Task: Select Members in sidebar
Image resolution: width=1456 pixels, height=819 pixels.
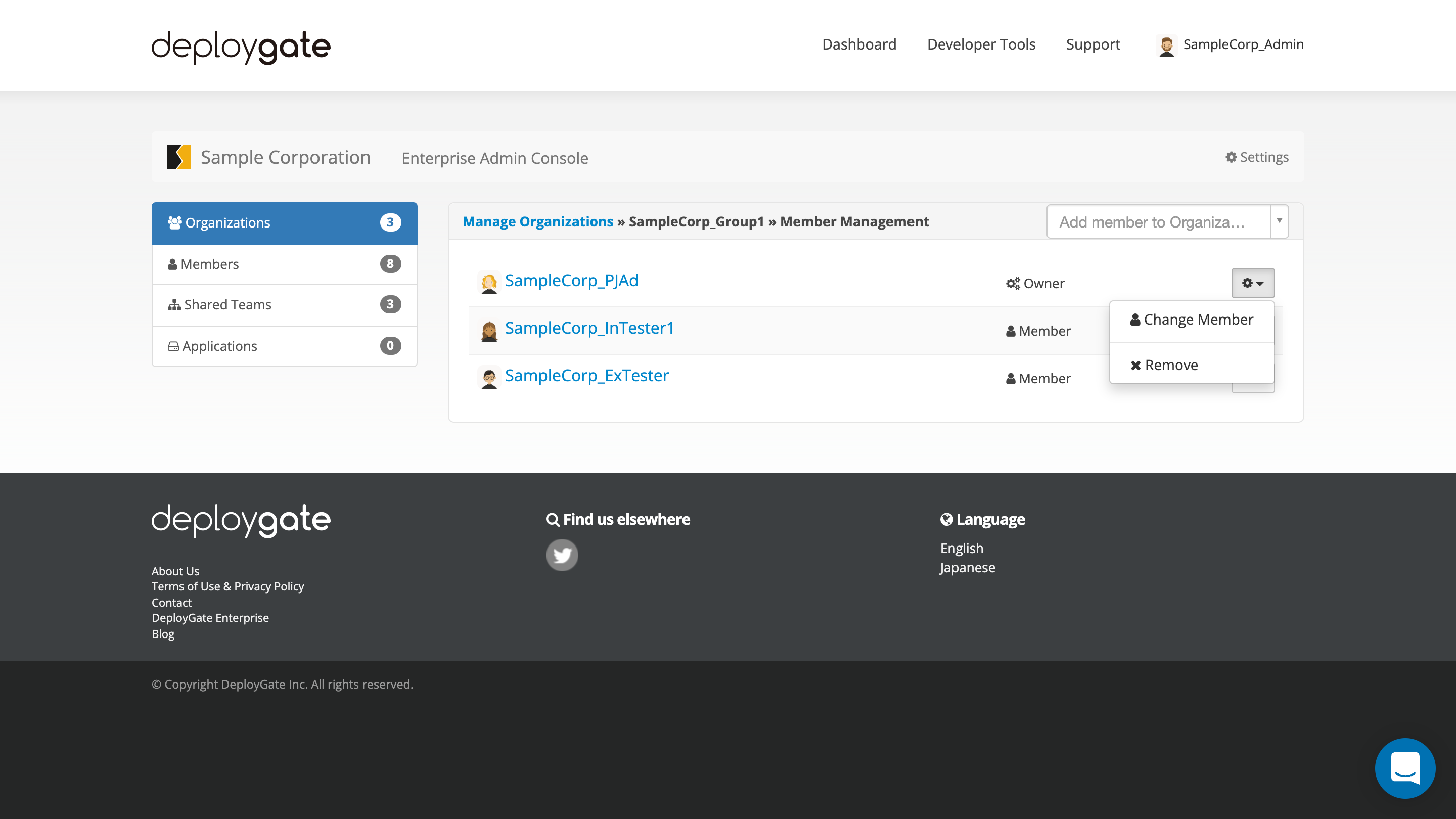Action: 284,264
